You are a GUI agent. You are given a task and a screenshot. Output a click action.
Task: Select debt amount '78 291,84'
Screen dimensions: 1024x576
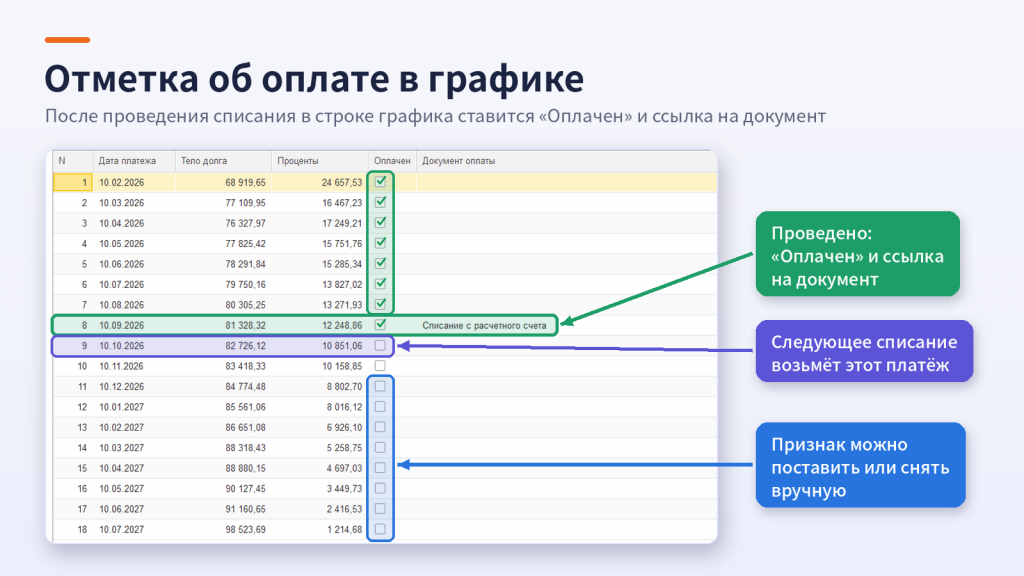tap(246, 264)
